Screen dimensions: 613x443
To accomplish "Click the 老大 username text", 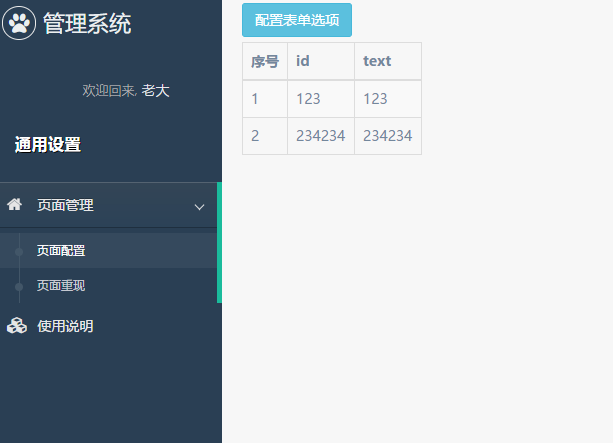I will [155, 91].
